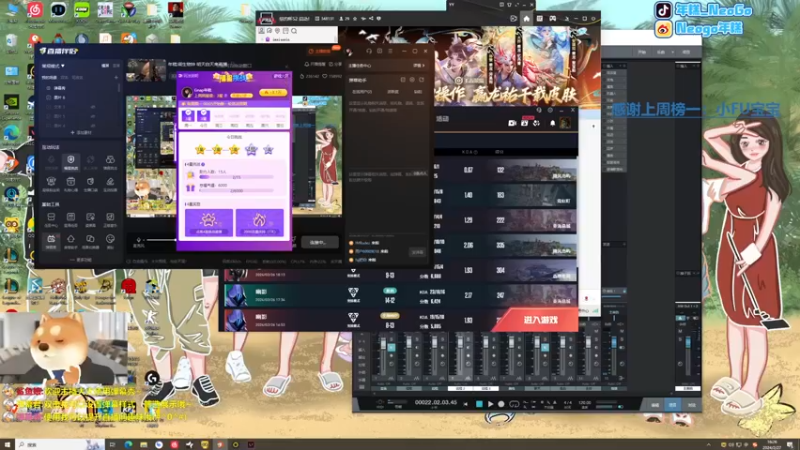The width and height of the screenshot is (800, 450).
Task: Switch to the 编辑 tab in DAW
Action: click(655, 405)
